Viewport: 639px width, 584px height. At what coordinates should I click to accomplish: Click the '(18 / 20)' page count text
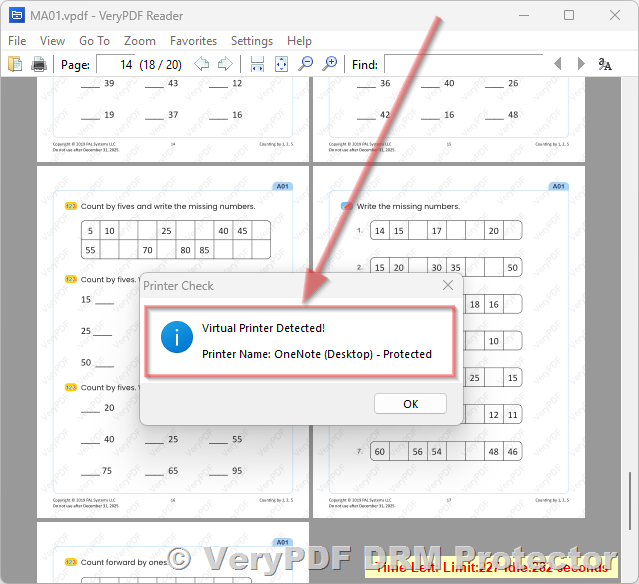(x=161, y=64)
